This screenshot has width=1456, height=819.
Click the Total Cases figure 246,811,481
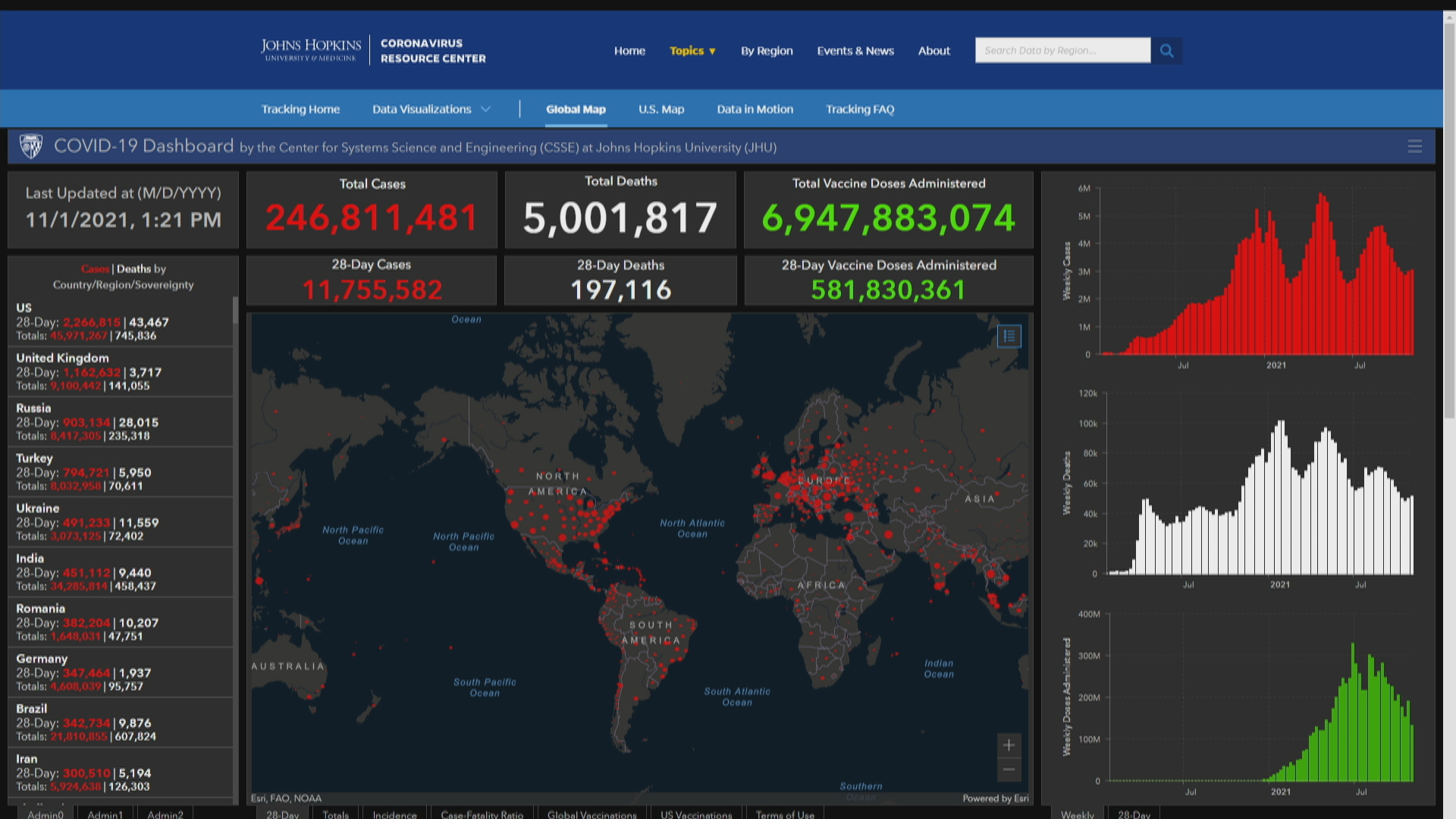[x=372, y=218]
